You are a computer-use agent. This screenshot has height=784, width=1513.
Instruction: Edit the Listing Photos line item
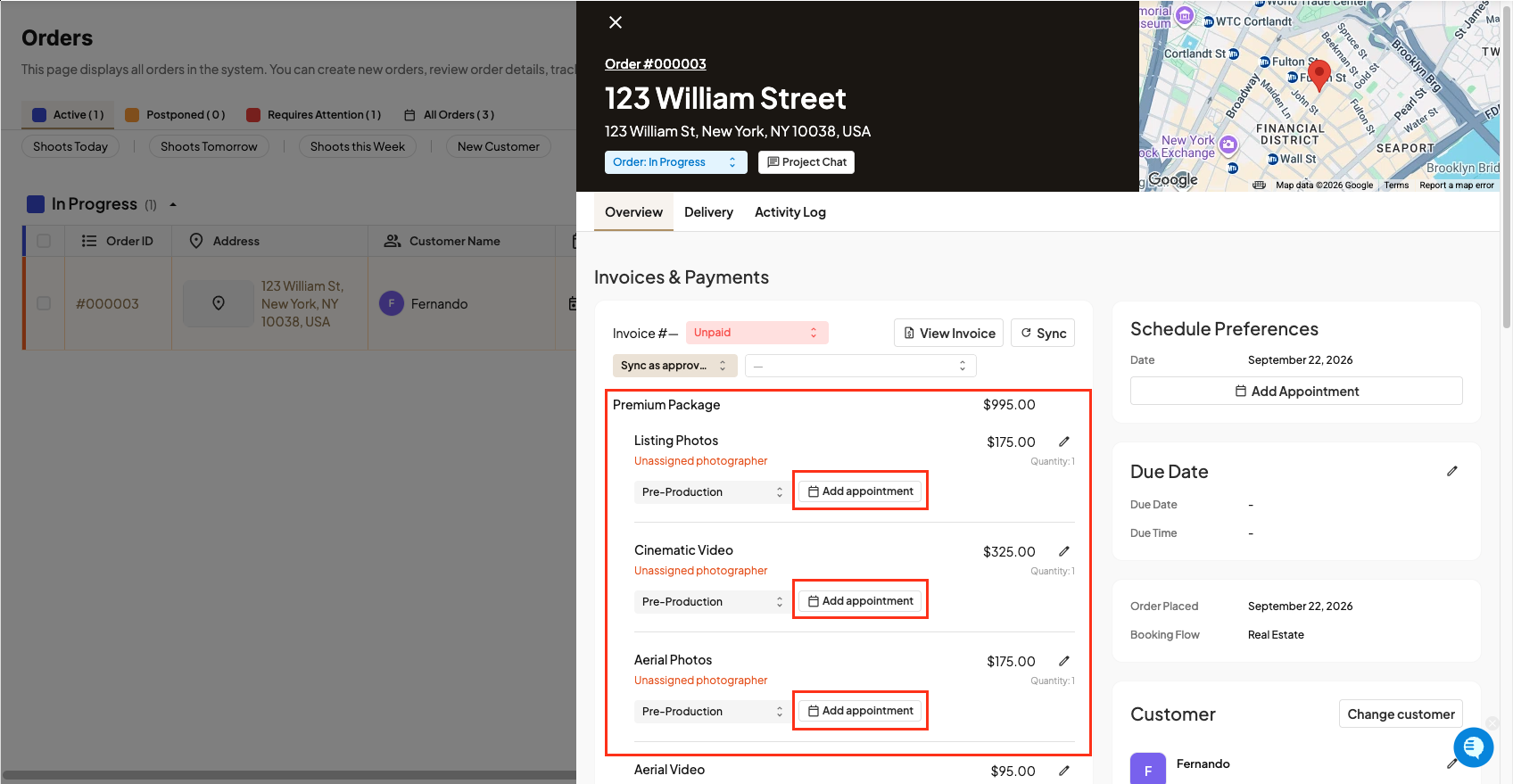(1064, 442)
